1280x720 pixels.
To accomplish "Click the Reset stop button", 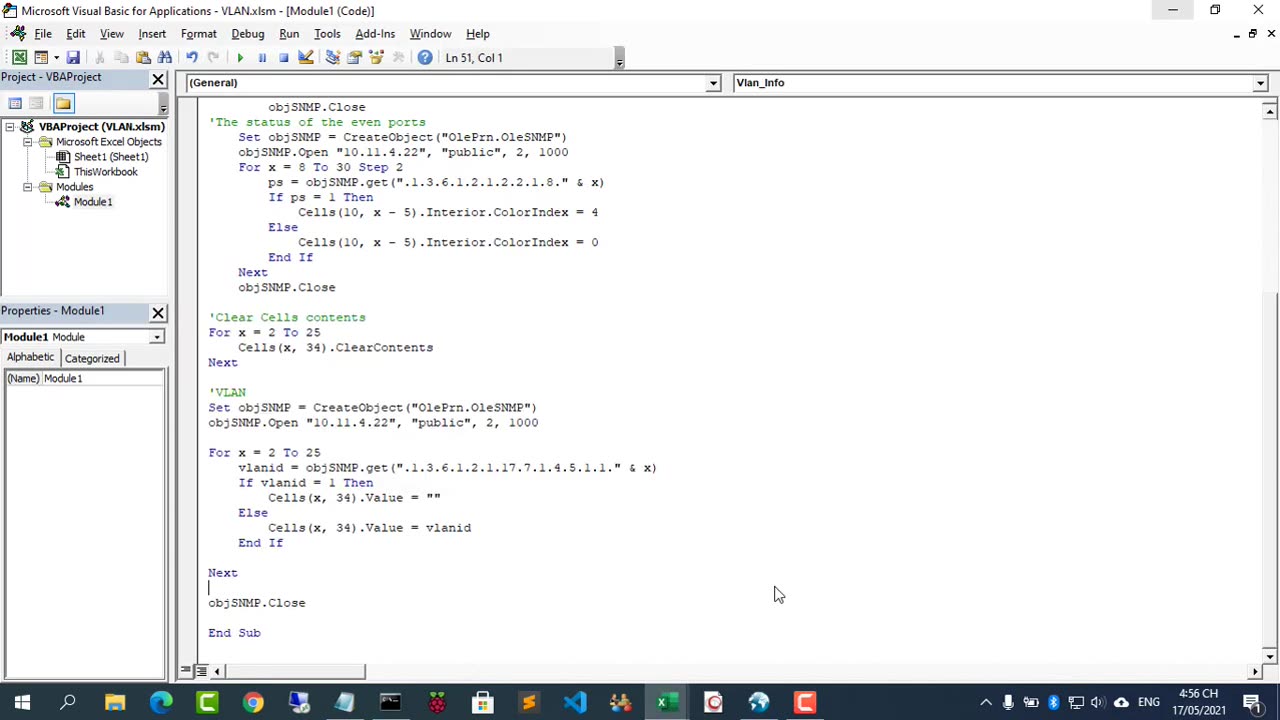I will click(x=284, y=58).
